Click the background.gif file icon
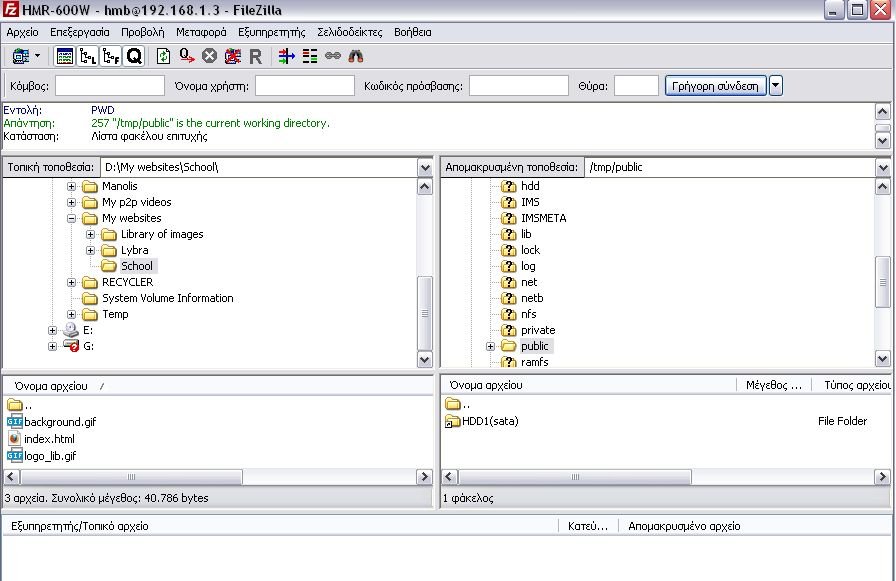 click(14, 422)
